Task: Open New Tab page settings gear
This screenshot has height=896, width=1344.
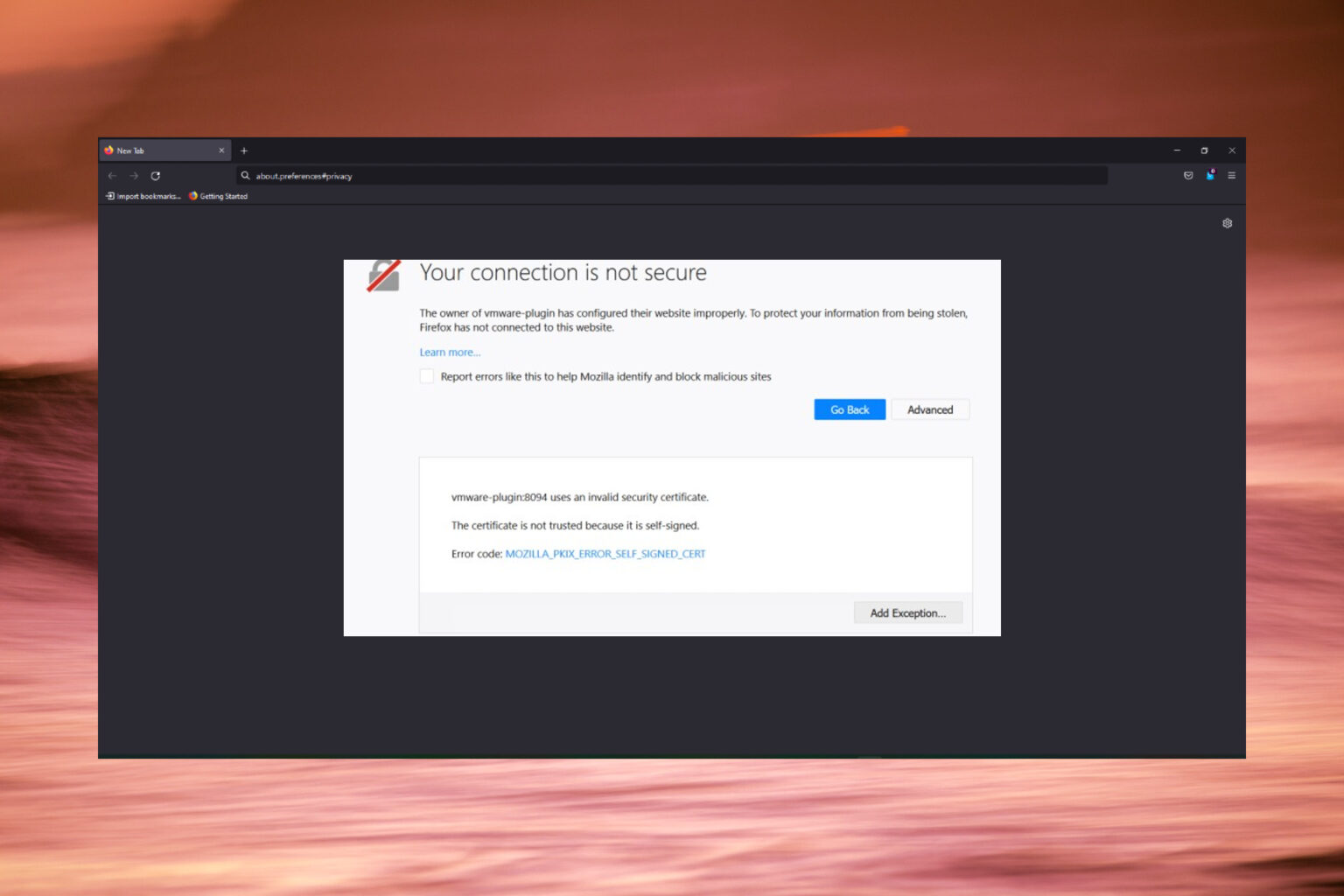Action: click(1227, 223)
